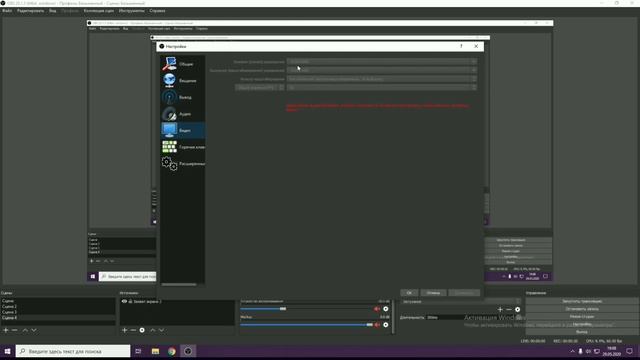Move the scene up with arrow icon

click(x=25, y=330)
